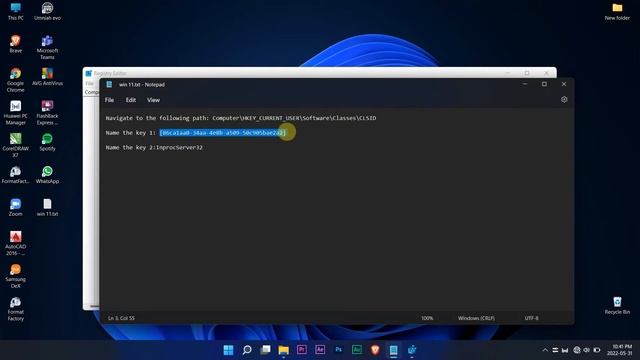This screenshot has width=640, height=360.
Task: Switch to Registry Editor taskbar icon
Action: [412, 350]
